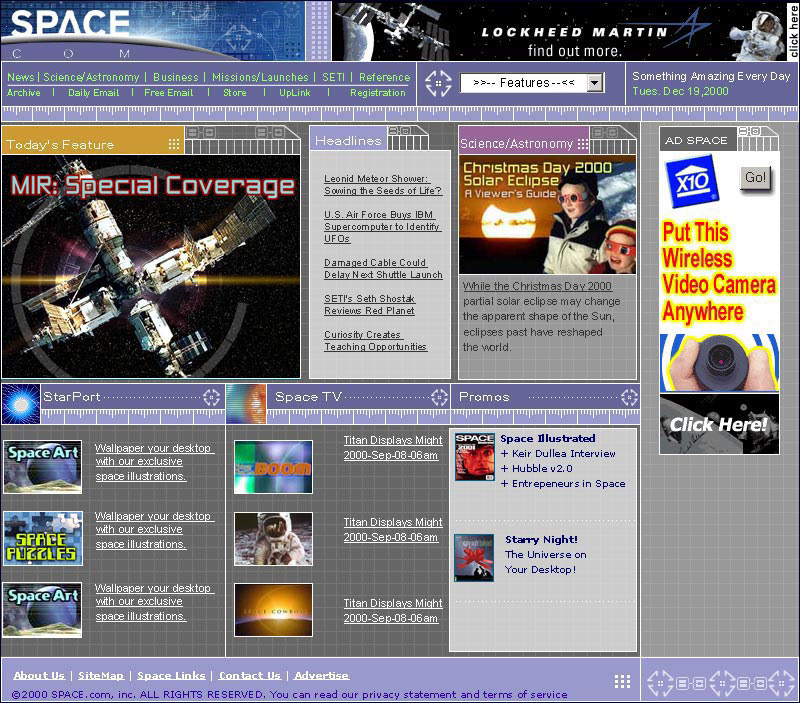This screenshot has height=703, width=800.
Task: Click the Space Illustrated magazine cover
Action: [x=475, y=457]
